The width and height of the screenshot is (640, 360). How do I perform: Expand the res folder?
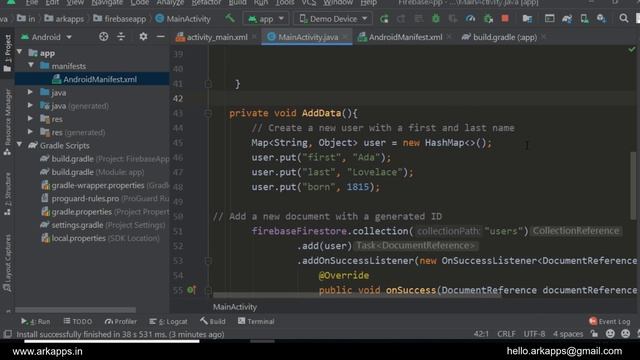coord(30,119)
